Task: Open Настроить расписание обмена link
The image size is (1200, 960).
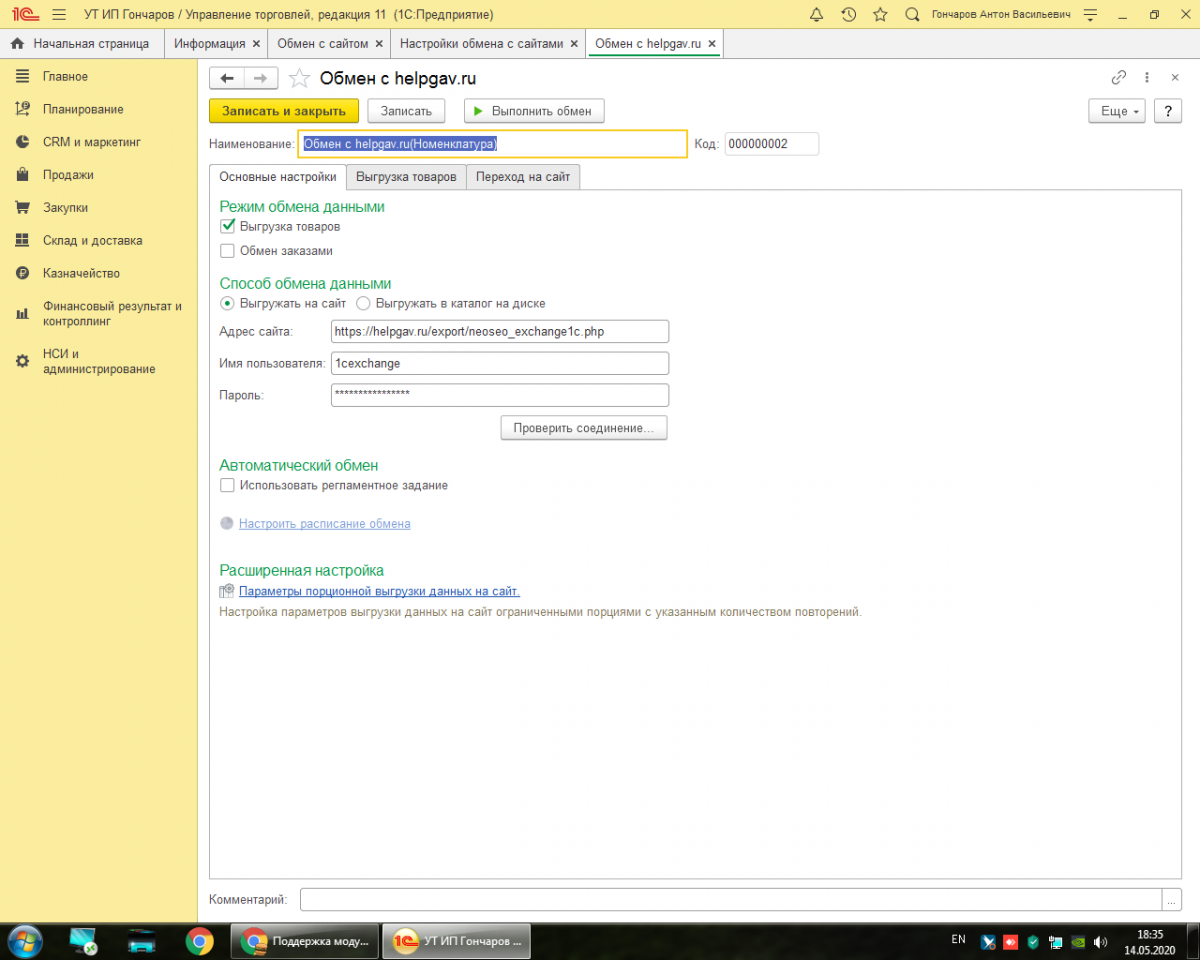Action: pyautogui.click(x=324, y=523)
